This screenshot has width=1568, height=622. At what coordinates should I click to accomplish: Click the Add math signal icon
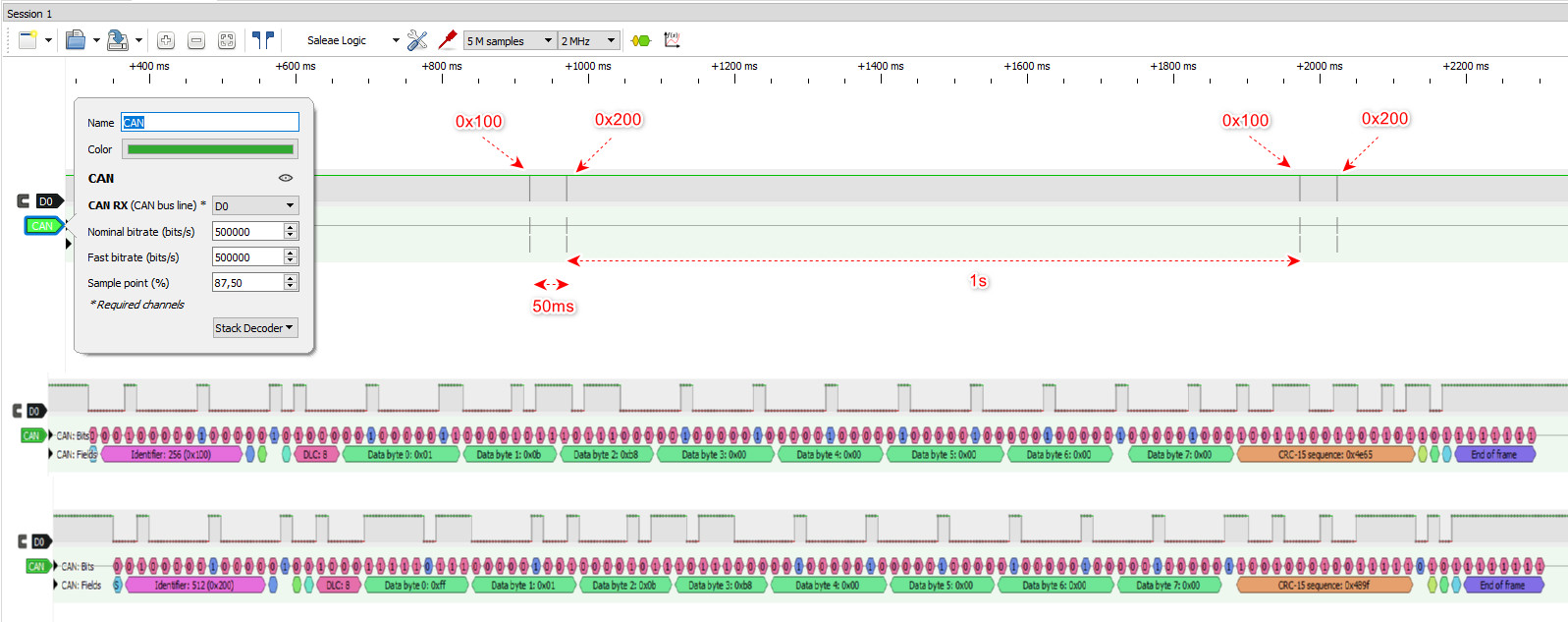tap(672, 40)
